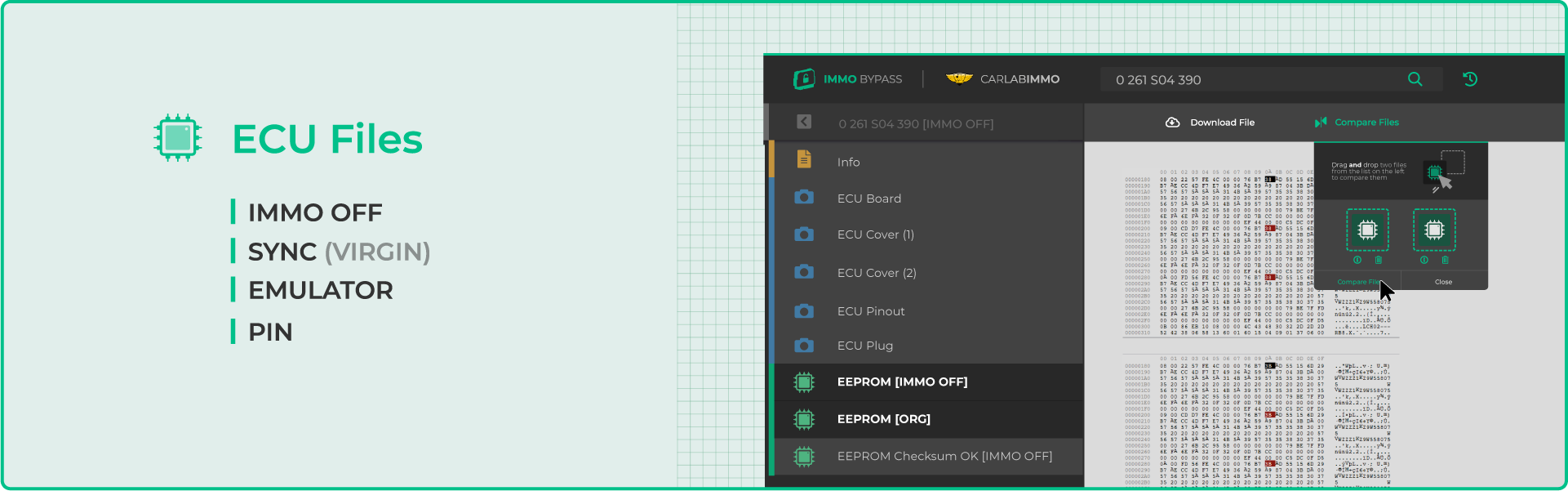Click the info icon under the left chip slot
The height and width of the screenshot is (491, 1568).
click(1357, 260)
